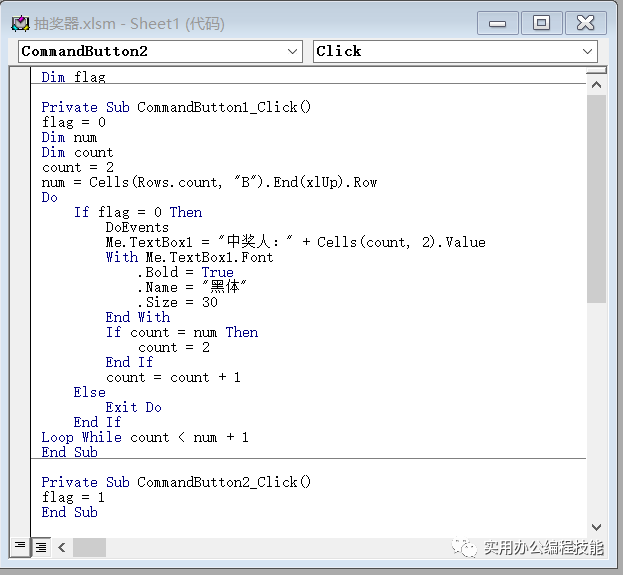The width and height of the screenshot is (623, 575).
Task: Click the vertical scrollbar up arrow
Action: pyautogui.click(x=596, y=85)
